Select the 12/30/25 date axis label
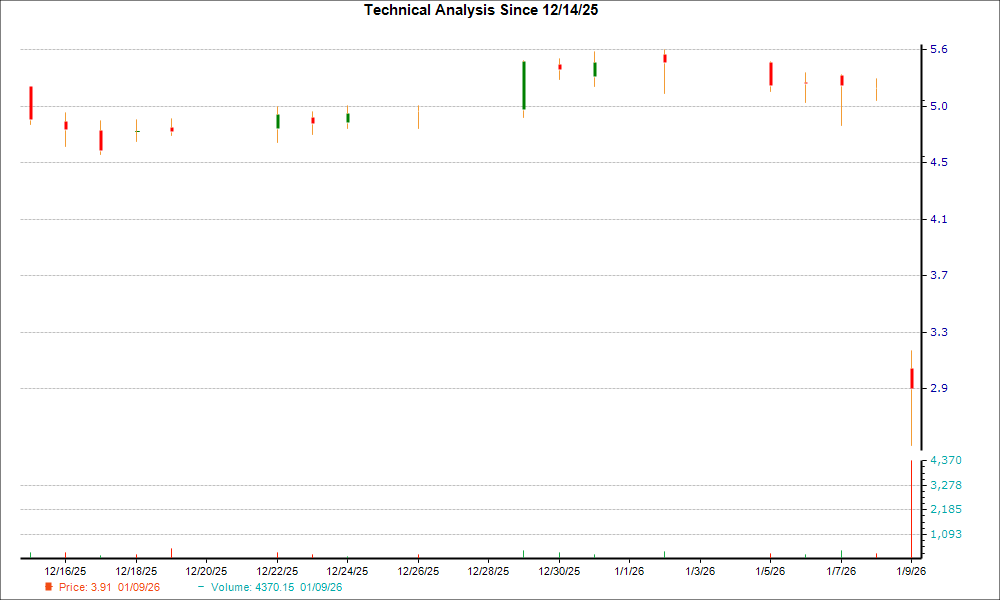 pyautogui.click(x=559, y=568)
